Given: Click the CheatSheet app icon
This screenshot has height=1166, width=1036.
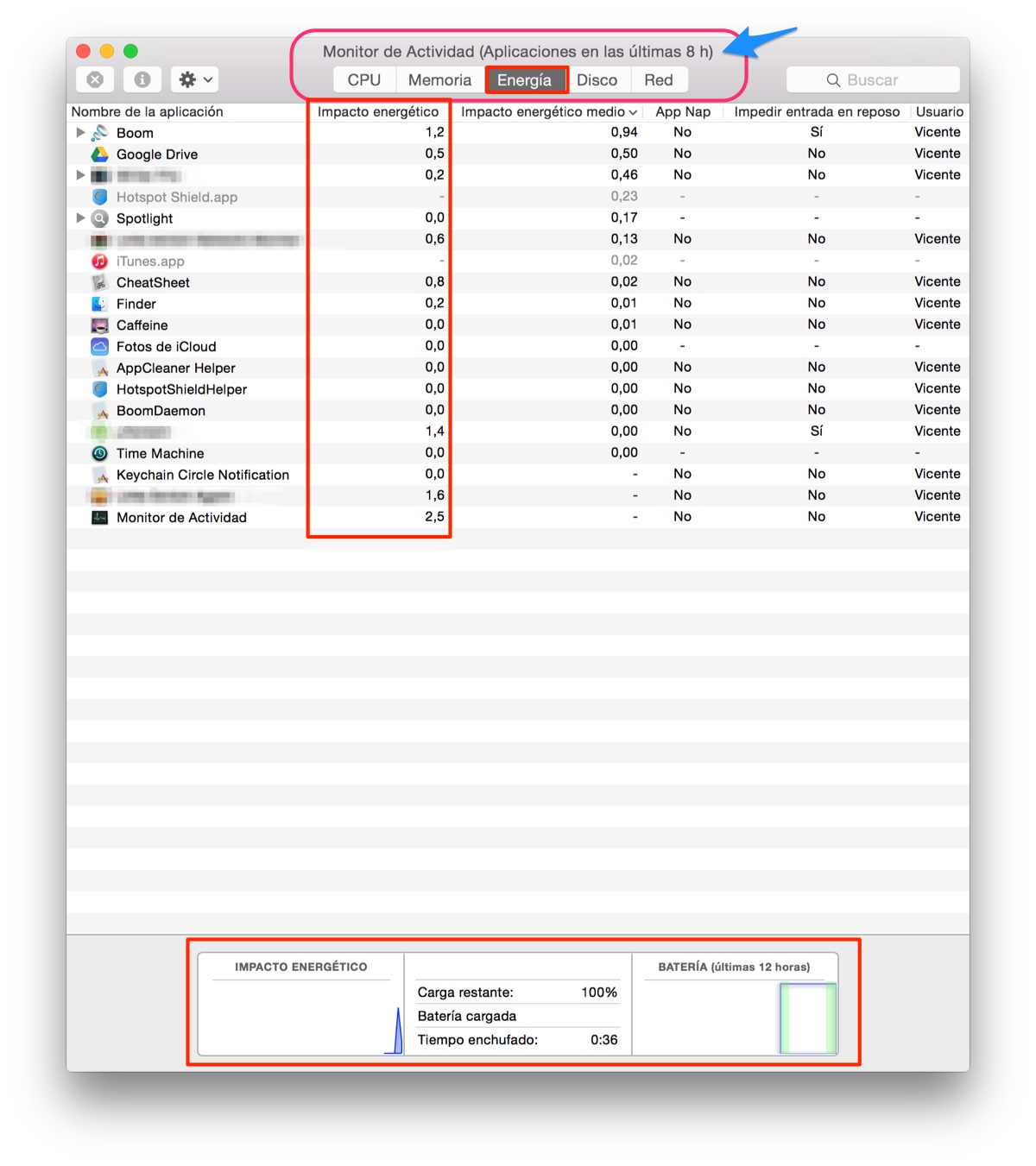Looking at the screenshot, I should (x=100, y=282).
